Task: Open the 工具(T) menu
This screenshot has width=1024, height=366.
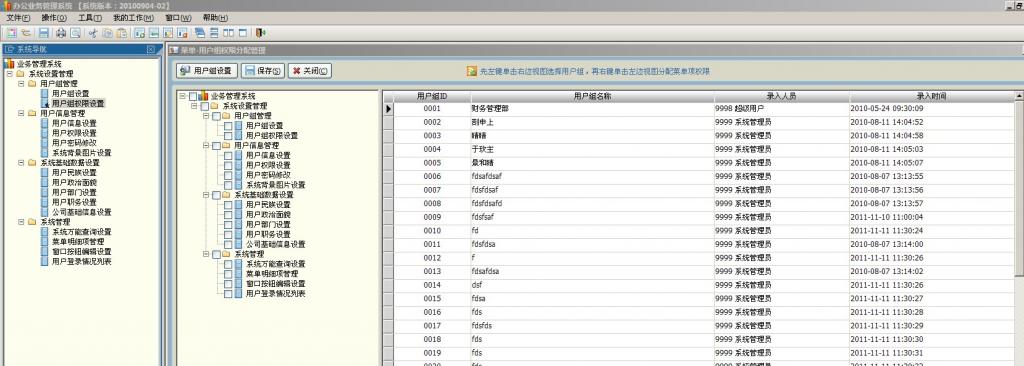Action: pos(89,18)
